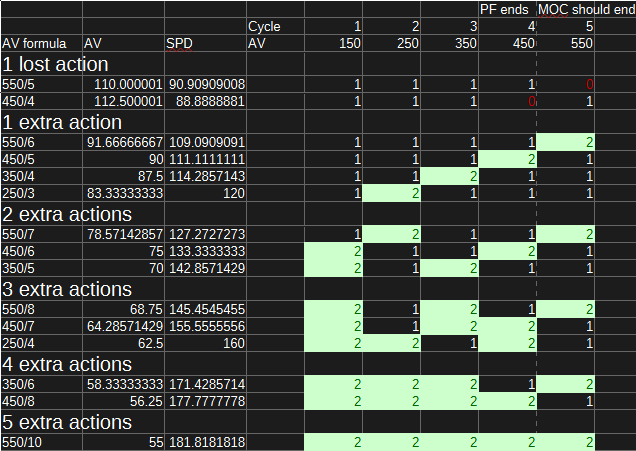Select the formula cell '450/5'
Screen dimensions: 636x451
[41, 159]
